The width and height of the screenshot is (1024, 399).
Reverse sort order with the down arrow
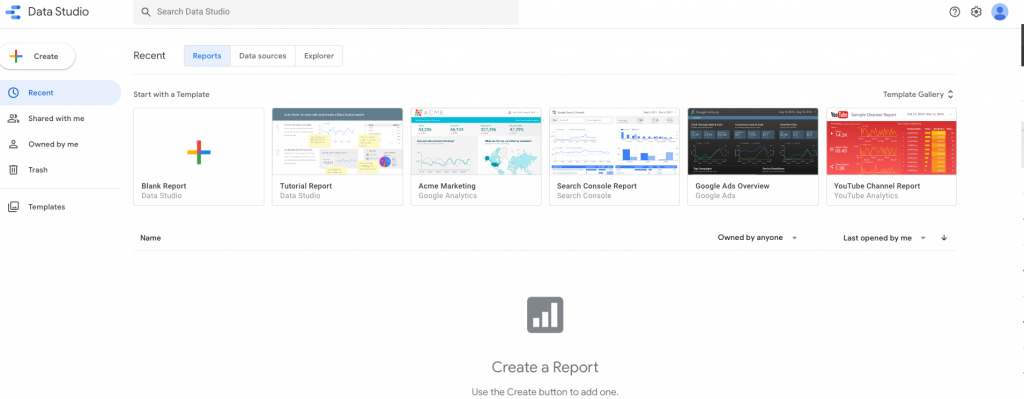(x=944, y=238)
